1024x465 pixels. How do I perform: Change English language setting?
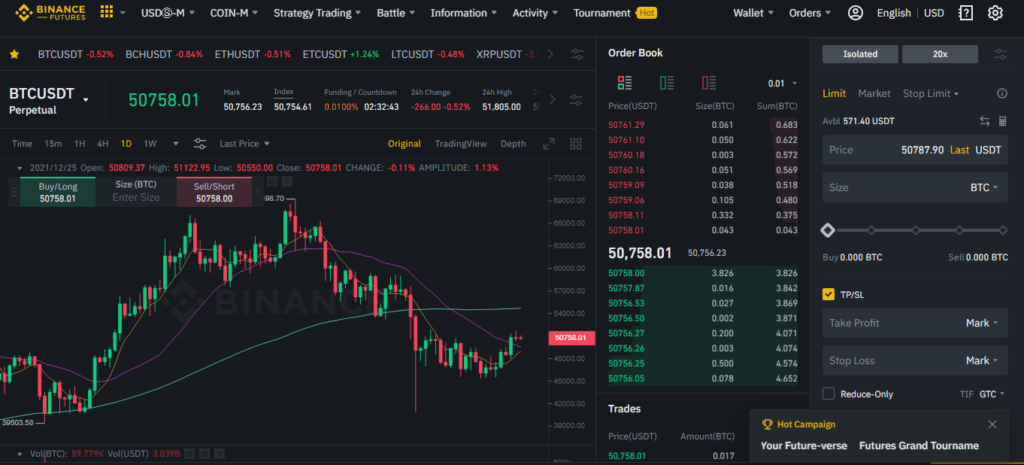(893, 12)
